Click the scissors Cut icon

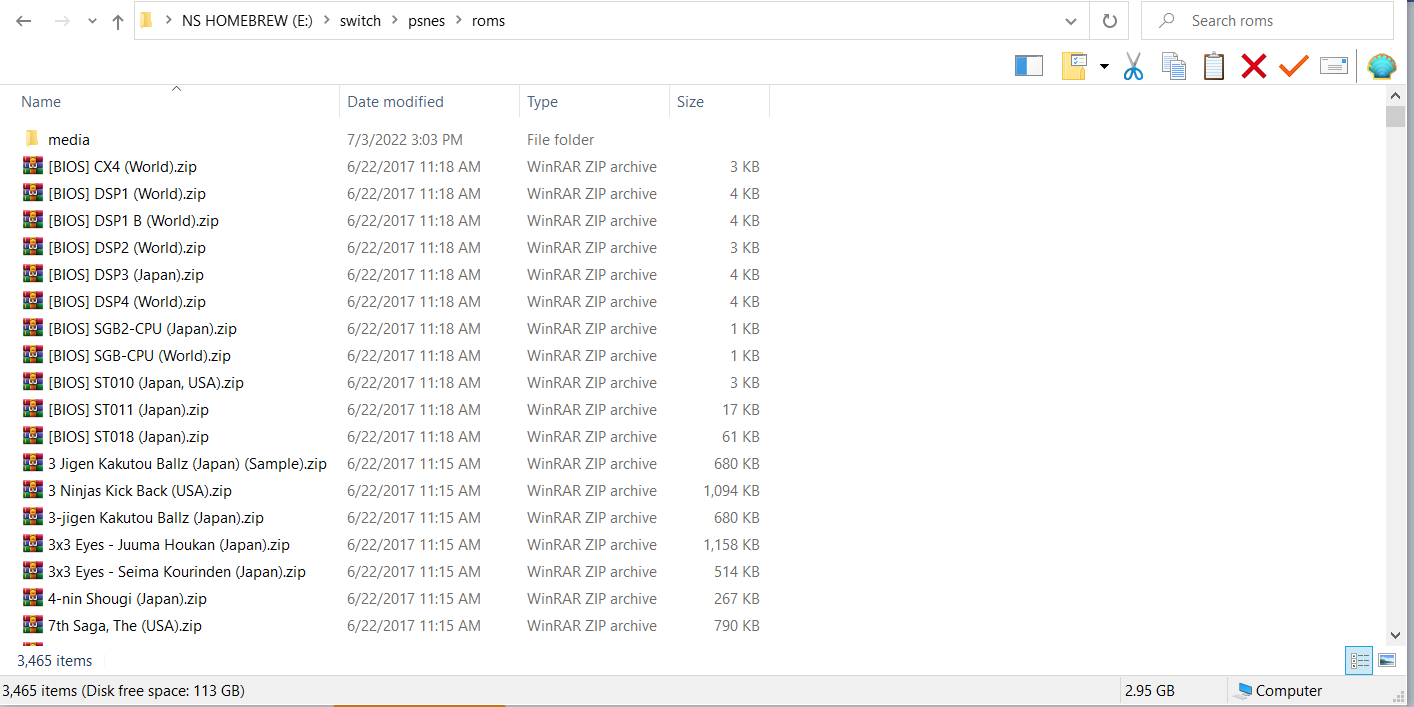tap(1133, 66)
